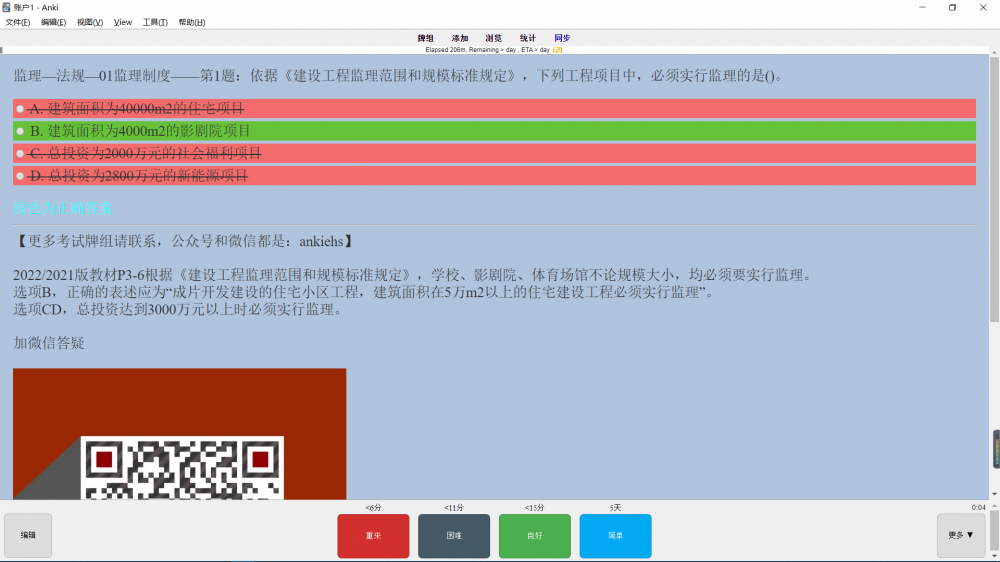Viewport: 1000px width, 562px height.
Task: Click the cyan text 绿色为正确答案
Action: [63, 208]
